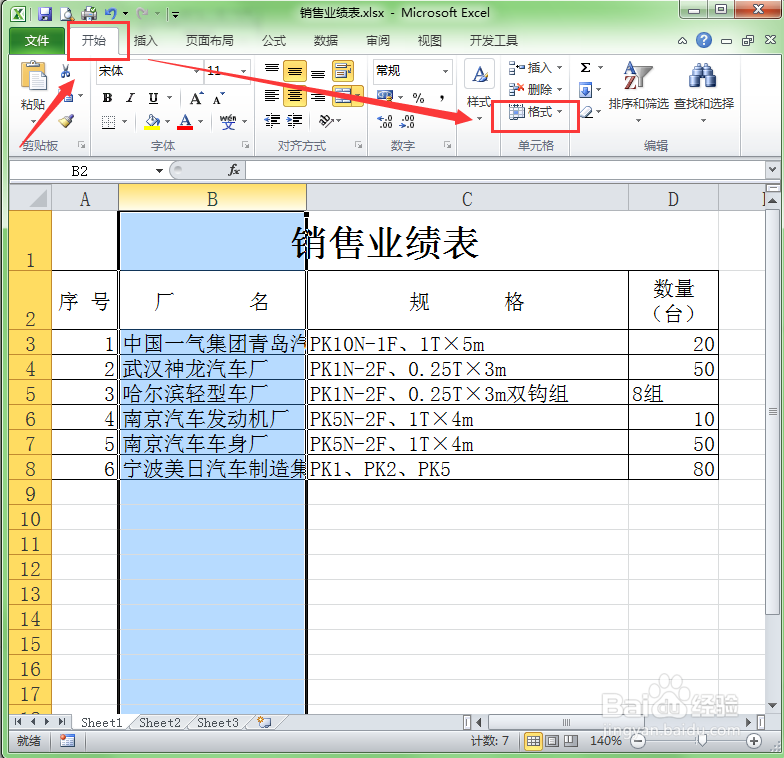The width and height of the screenshot is (784, 758).
Task: Increase font size with the large A
Action: [x=196, y=98]
